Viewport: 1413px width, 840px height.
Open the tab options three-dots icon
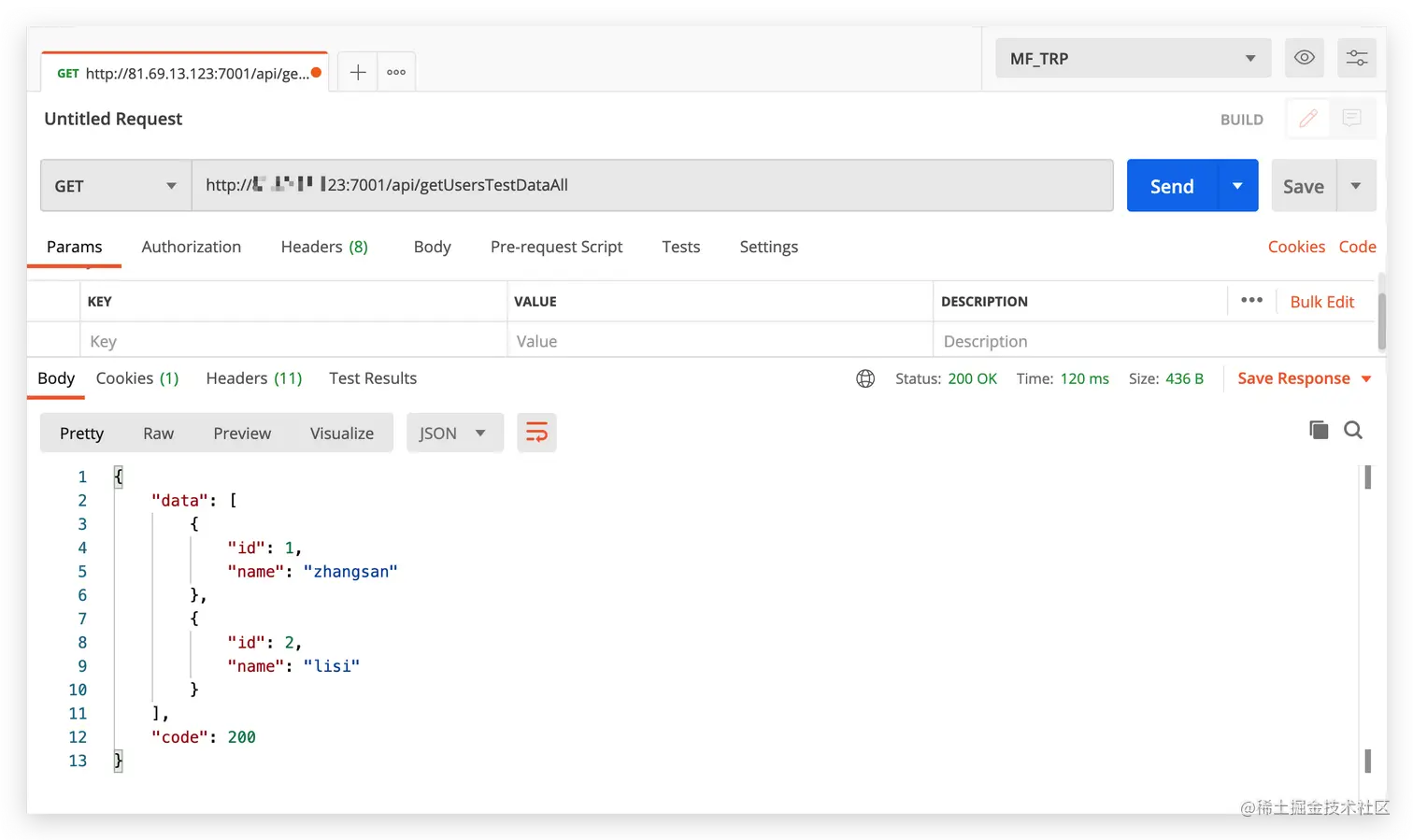[396, 72]
